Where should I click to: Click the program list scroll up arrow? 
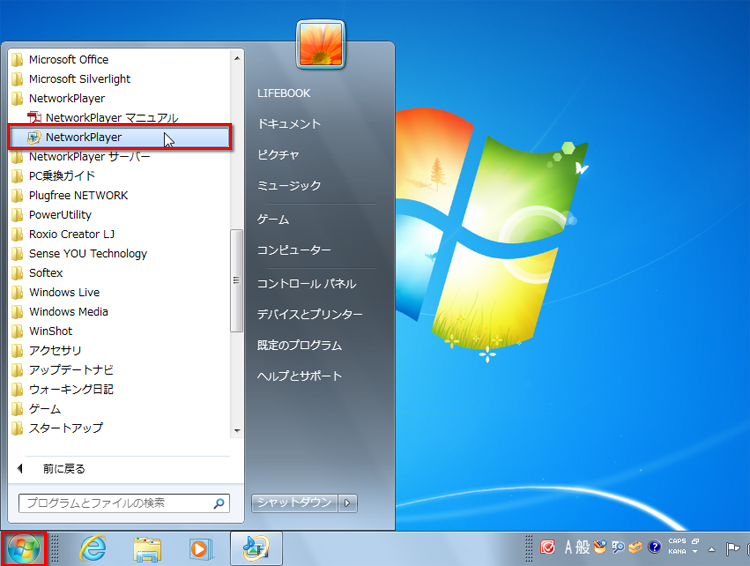click(x=237, y=58)
